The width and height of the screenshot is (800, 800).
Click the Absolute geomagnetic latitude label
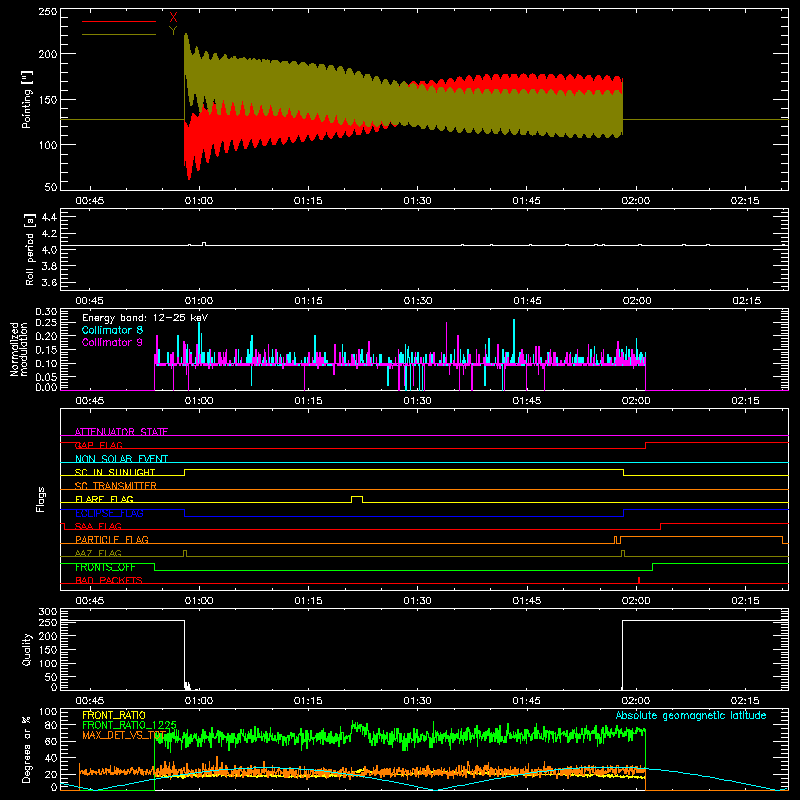click(691, 715)
